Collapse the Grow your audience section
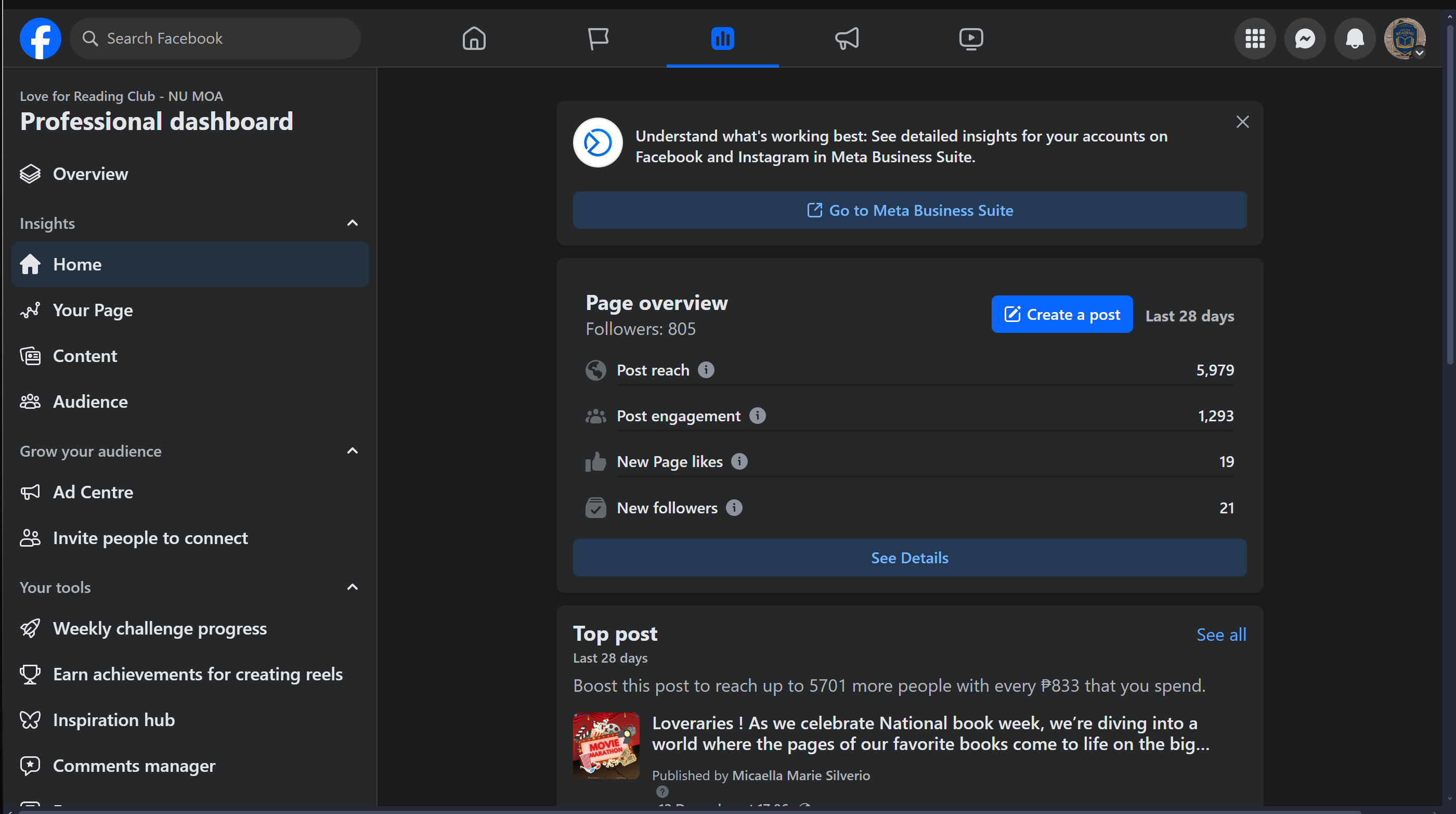The height and width of the screenshot is (814, 1456). click(x=352, y=450)
